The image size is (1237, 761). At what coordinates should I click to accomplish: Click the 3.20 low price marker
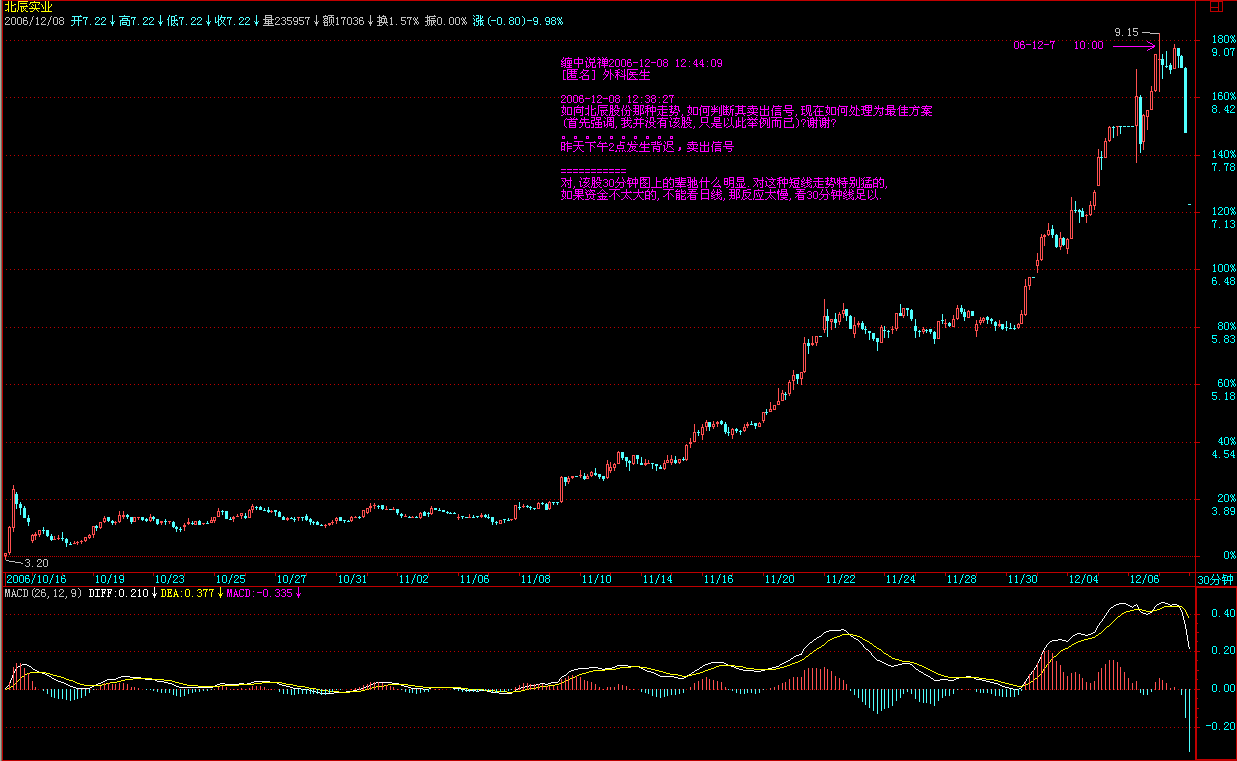point(36,564)
